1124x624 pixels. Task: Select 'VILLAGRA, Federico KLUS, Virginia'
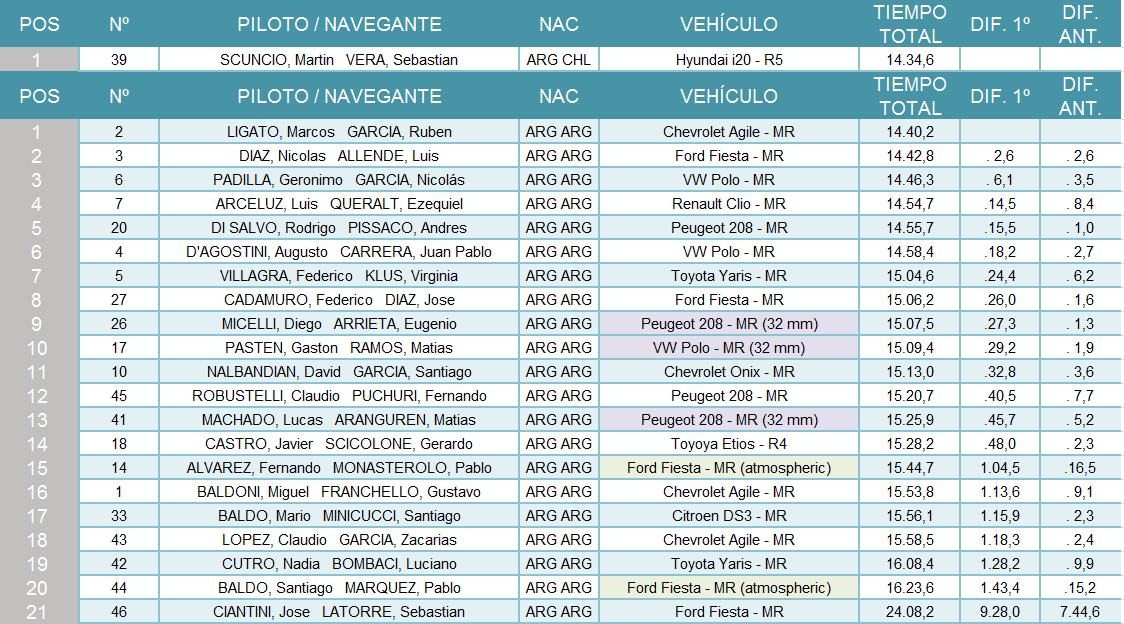click(338, 276)
